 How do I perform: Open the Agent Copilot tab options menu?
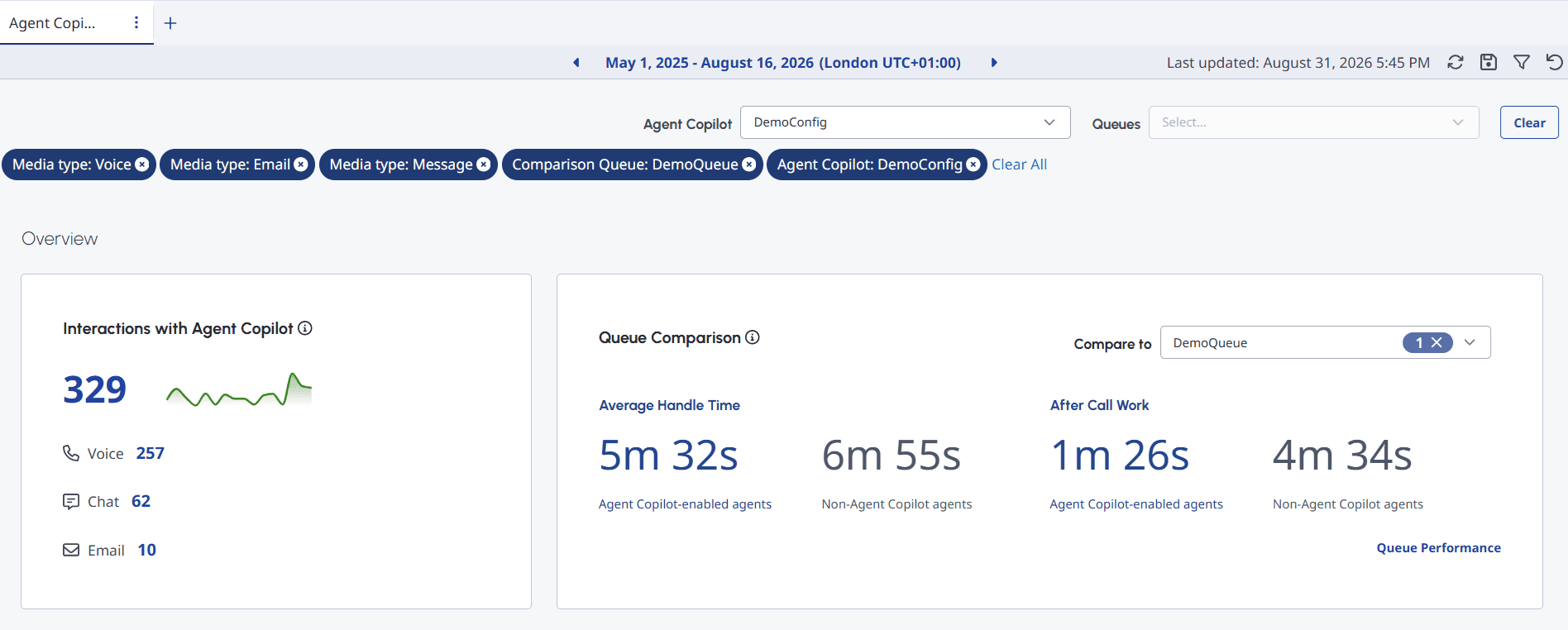[136, 23]
